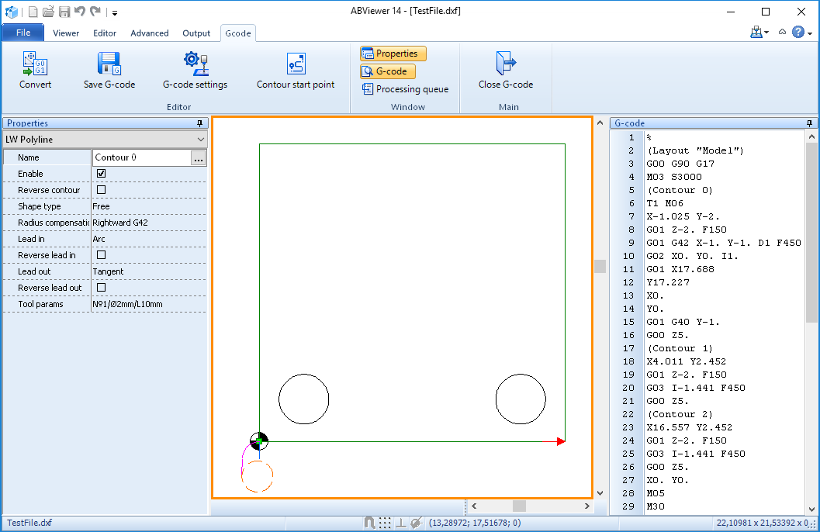820x532 pixels.
Task: Click the drawing vertical scrollbar thumb
Action: [x=600, y=266]
